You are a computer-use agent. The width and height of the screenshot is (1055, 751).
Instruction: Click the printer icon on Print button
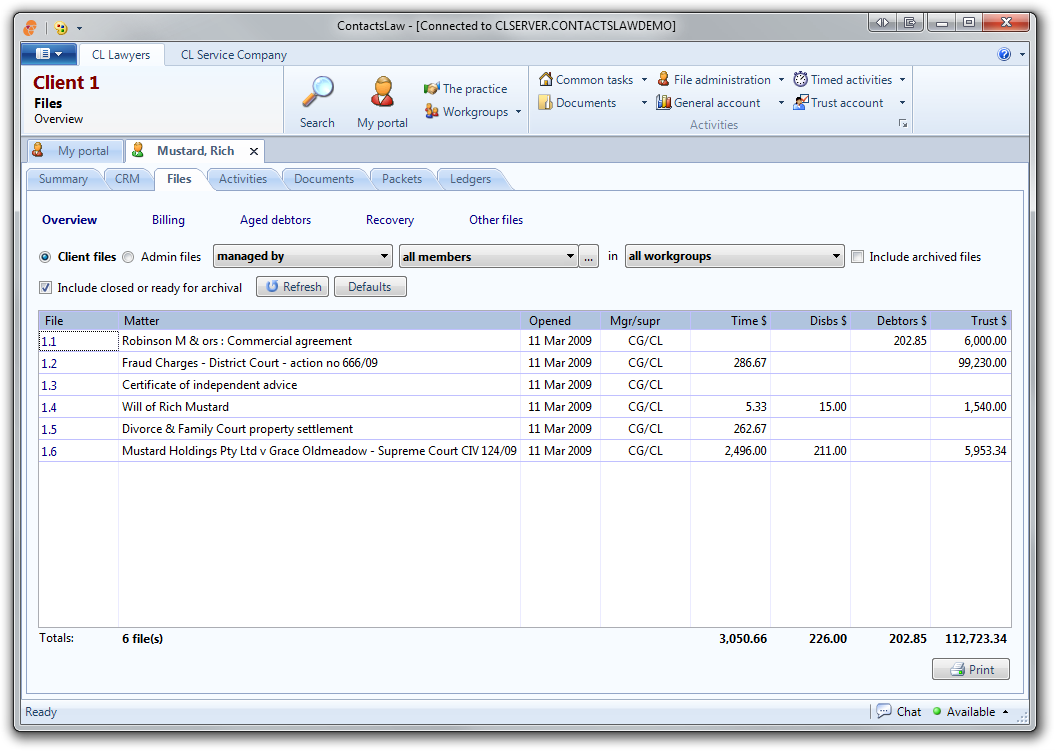[957, 670]
